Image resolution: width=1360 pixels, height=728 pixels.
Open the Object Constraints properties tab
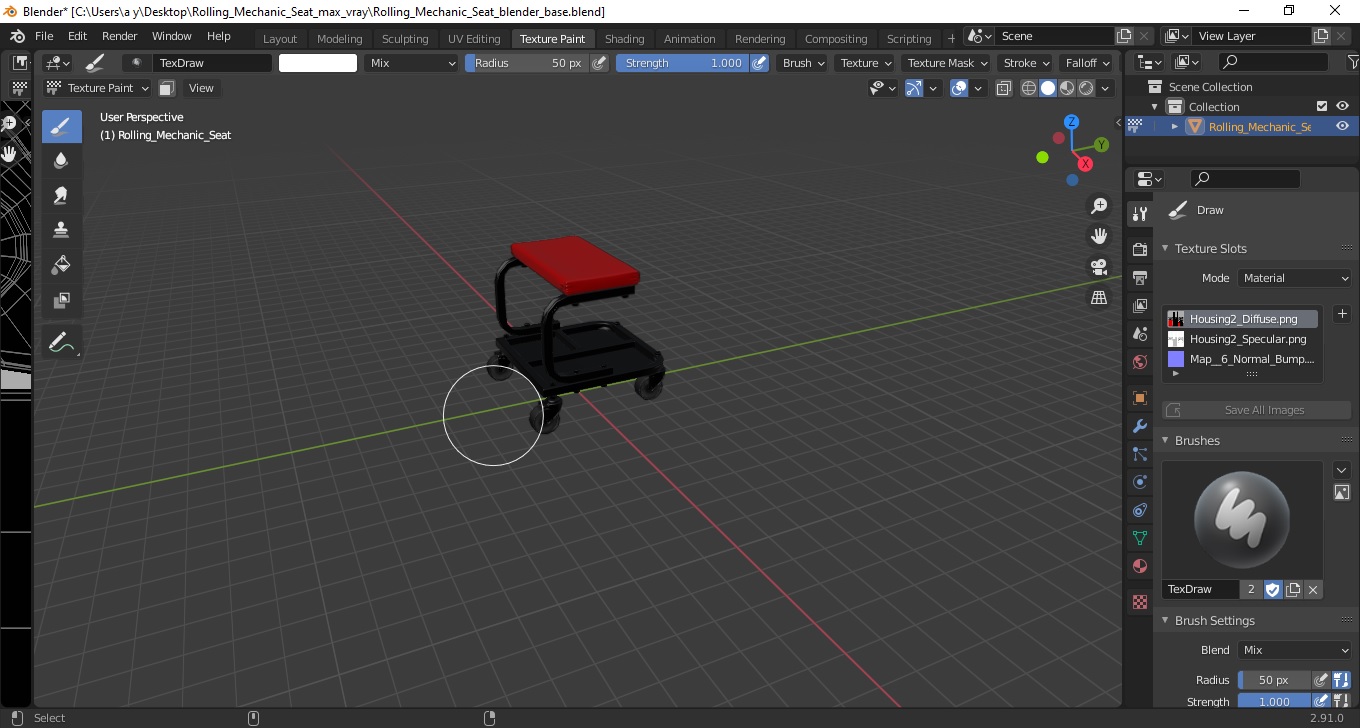click(1139, 510)
